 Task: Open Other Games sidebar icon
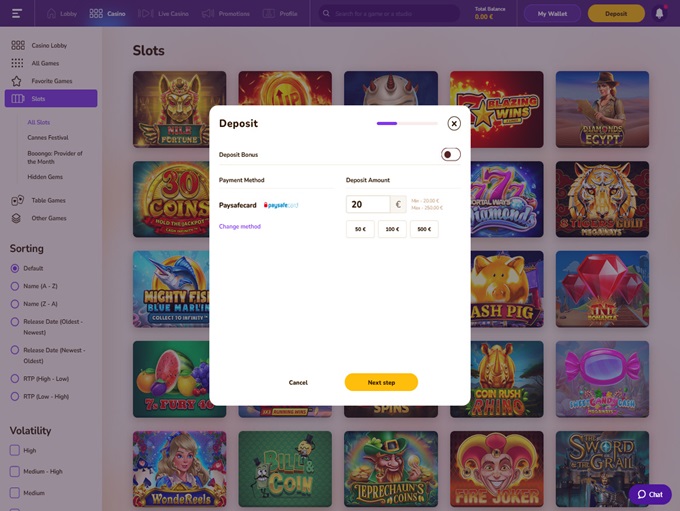[x=17, y=218]
